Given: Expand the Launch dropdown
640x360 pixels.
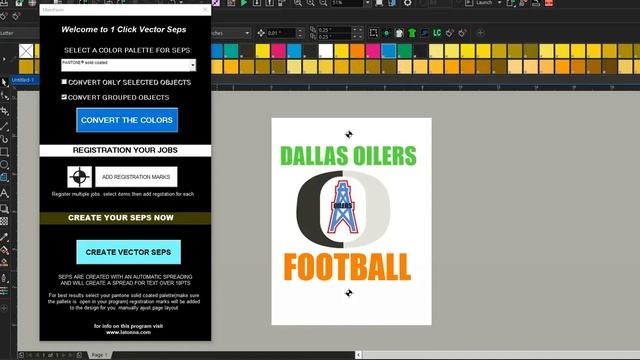Looking at the screenshot, I should [499, 3].
